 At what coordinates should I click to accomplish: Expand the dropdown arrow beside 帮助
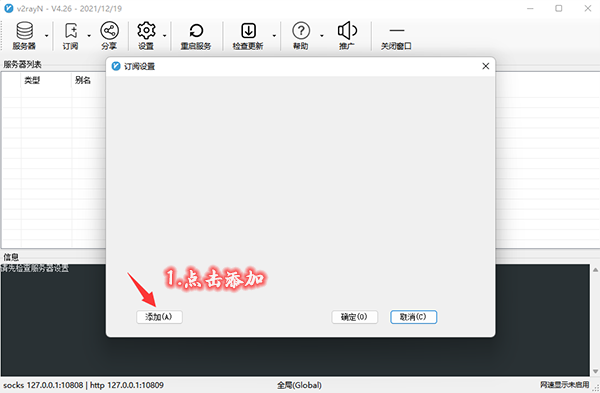click(322, 36)
